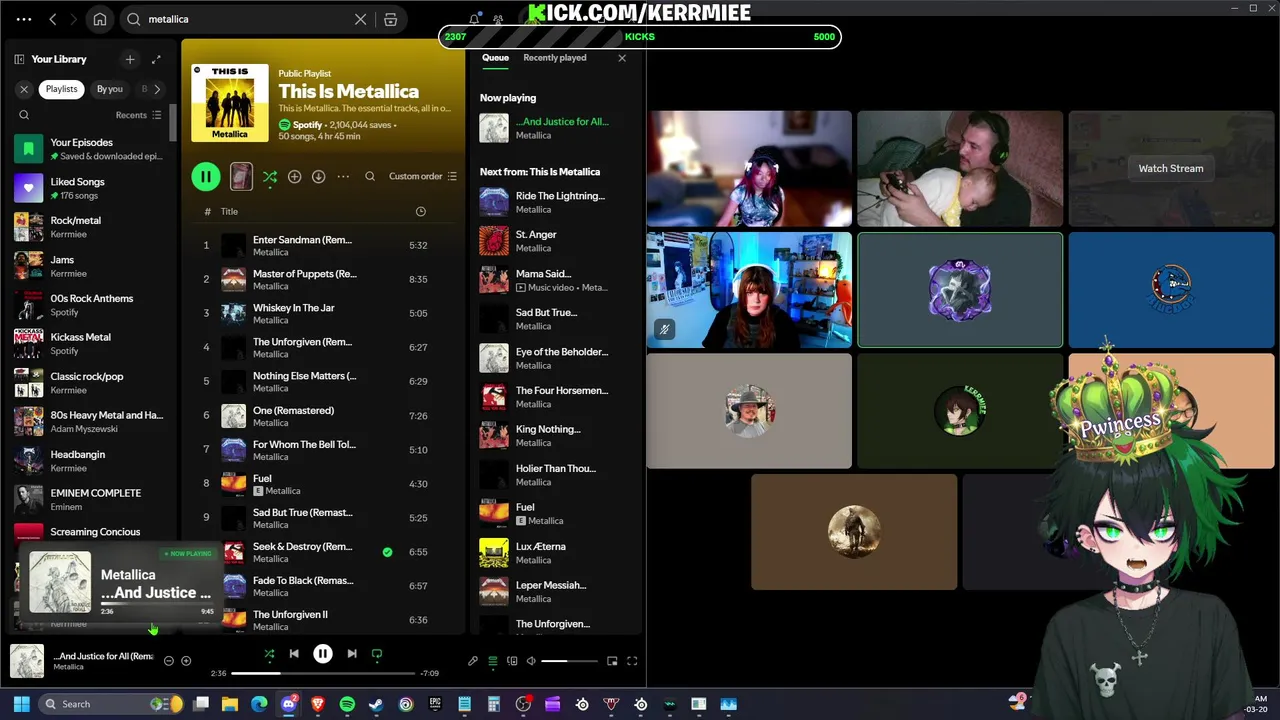This screenshot has height=720, width=1280.
Task: Open the Browse icon next to the search box
Action: (x=391, y=19)
